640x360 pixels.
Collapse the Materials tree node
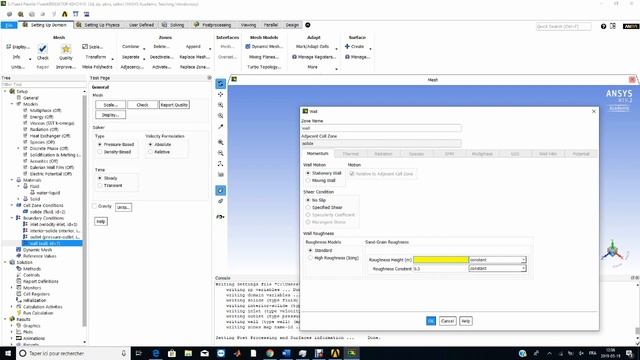pyautogui.click(x=12, y=180)
